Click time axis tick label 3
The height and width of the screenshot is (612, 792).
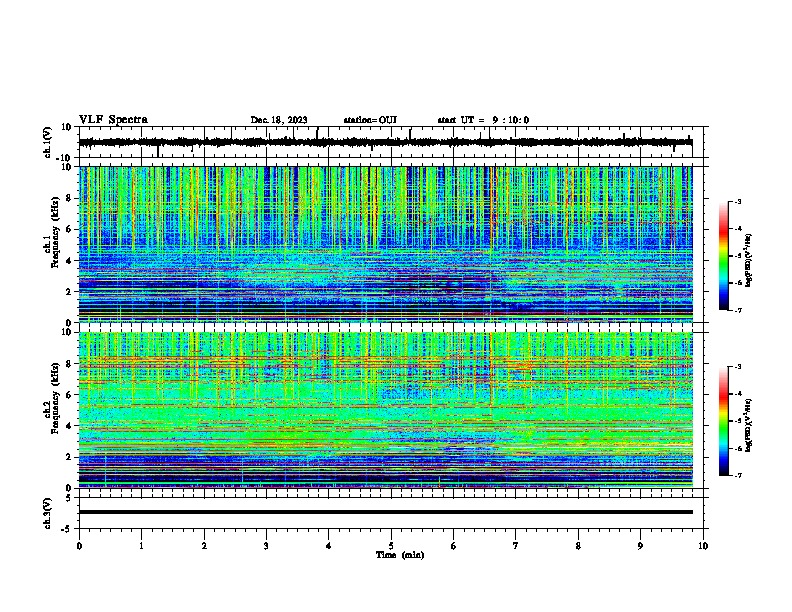[x=266, y=546]
